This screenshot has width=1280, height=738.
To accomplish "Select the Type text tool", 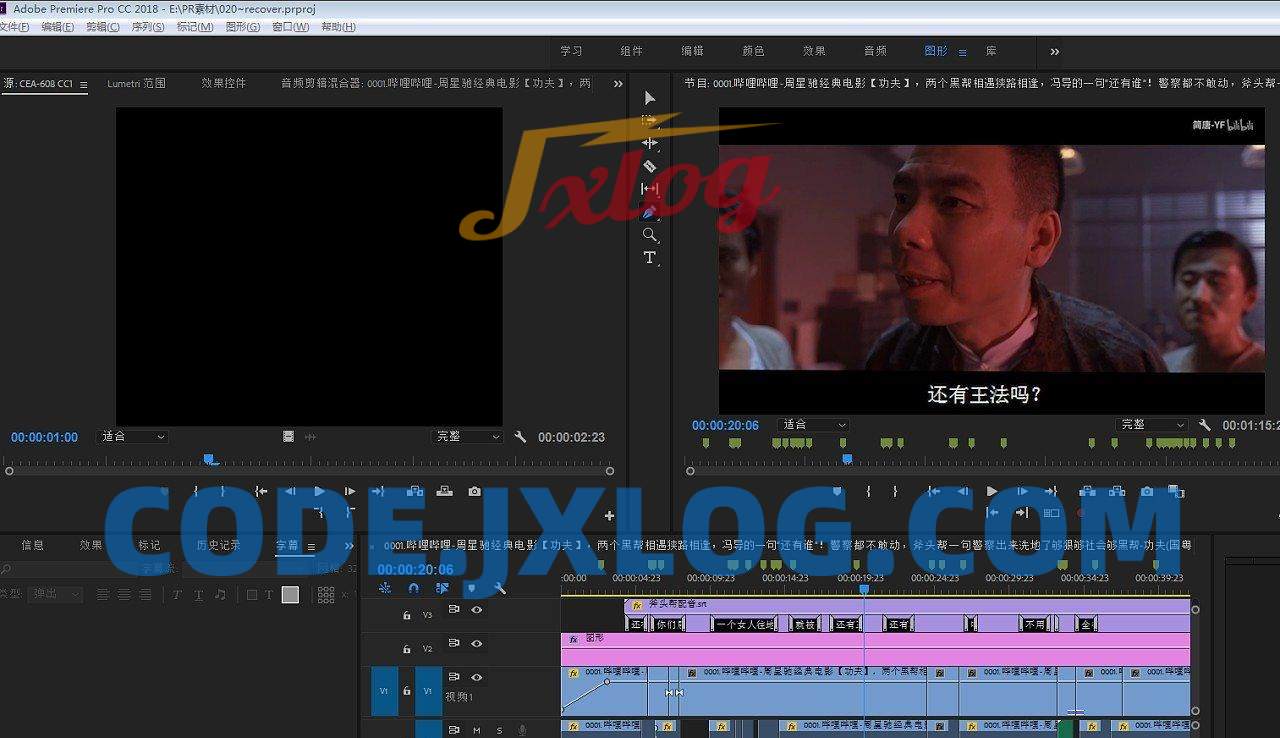I will point(650,258).
